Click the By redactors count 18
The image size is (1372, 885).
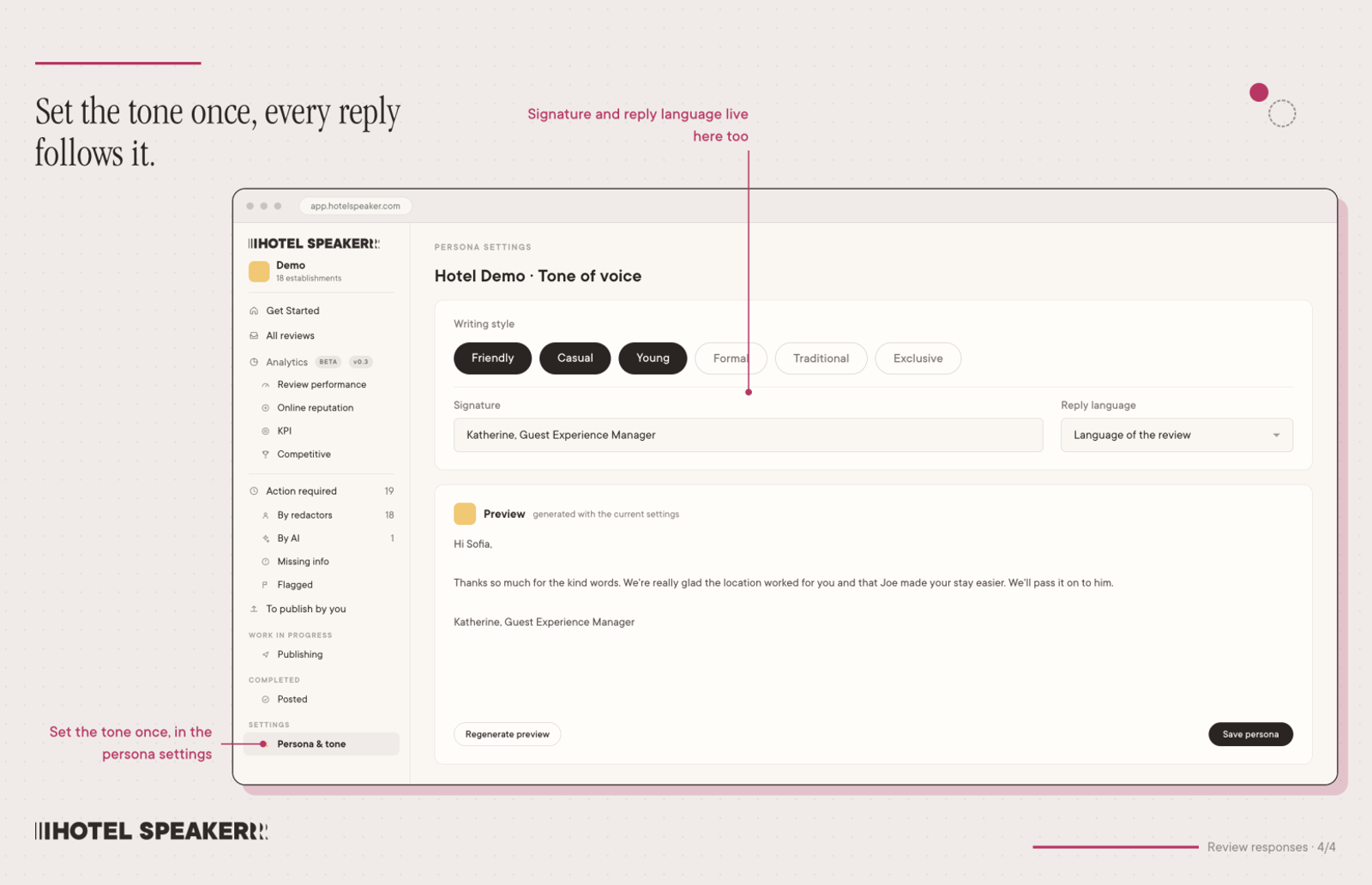389,515
